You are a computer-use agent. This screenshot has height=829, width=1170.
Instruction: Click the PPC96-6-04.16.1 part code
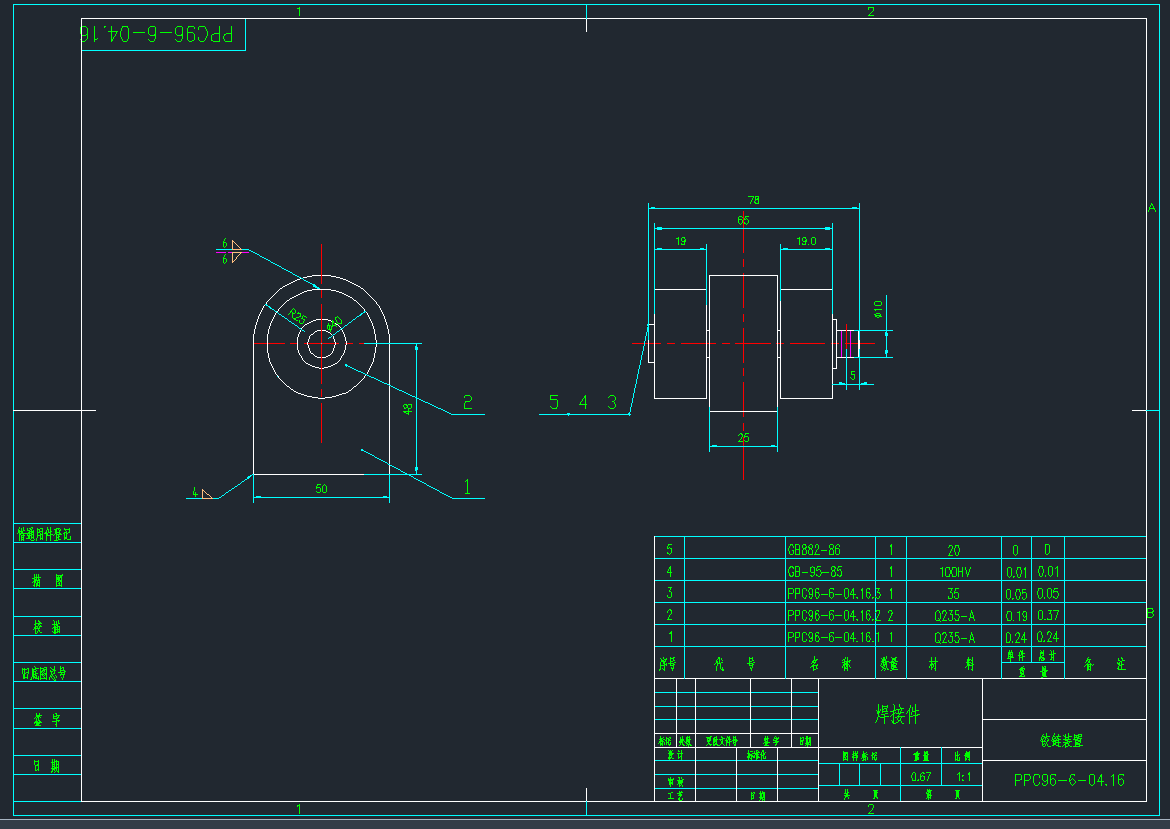click(x=834, y=637)
